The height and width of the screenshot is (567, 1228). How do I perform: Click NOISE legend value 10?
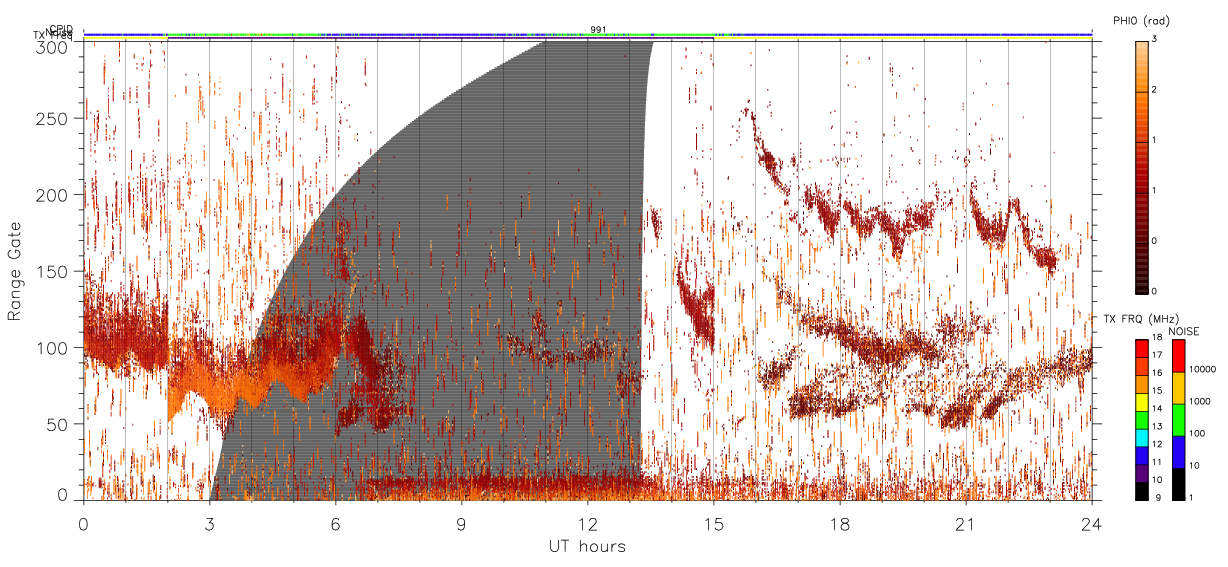(x=1194, y=465)
